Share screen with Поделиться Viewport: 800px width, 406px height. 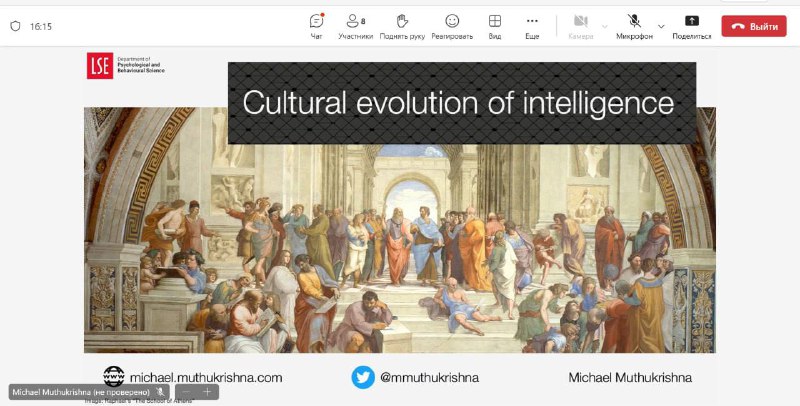[691, 26]
